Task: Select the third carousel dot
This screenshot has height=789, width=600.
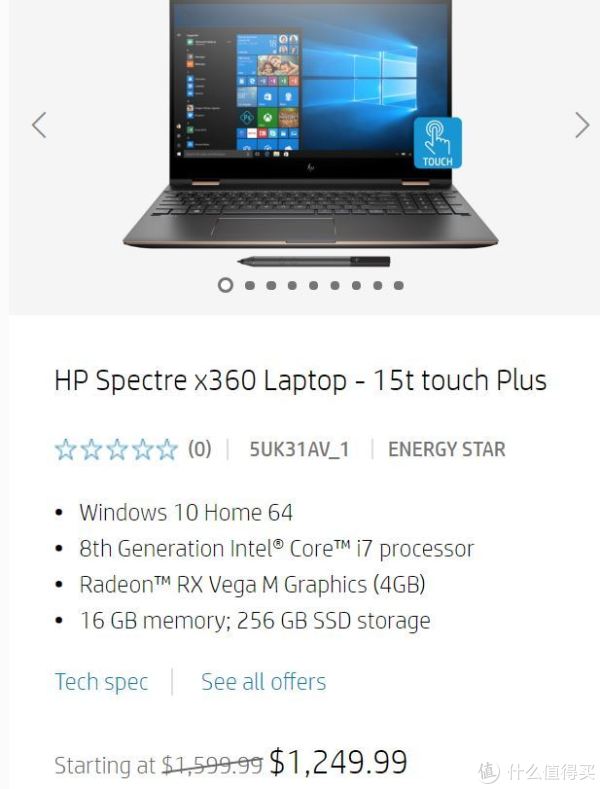Action: [x=271, y=286]
